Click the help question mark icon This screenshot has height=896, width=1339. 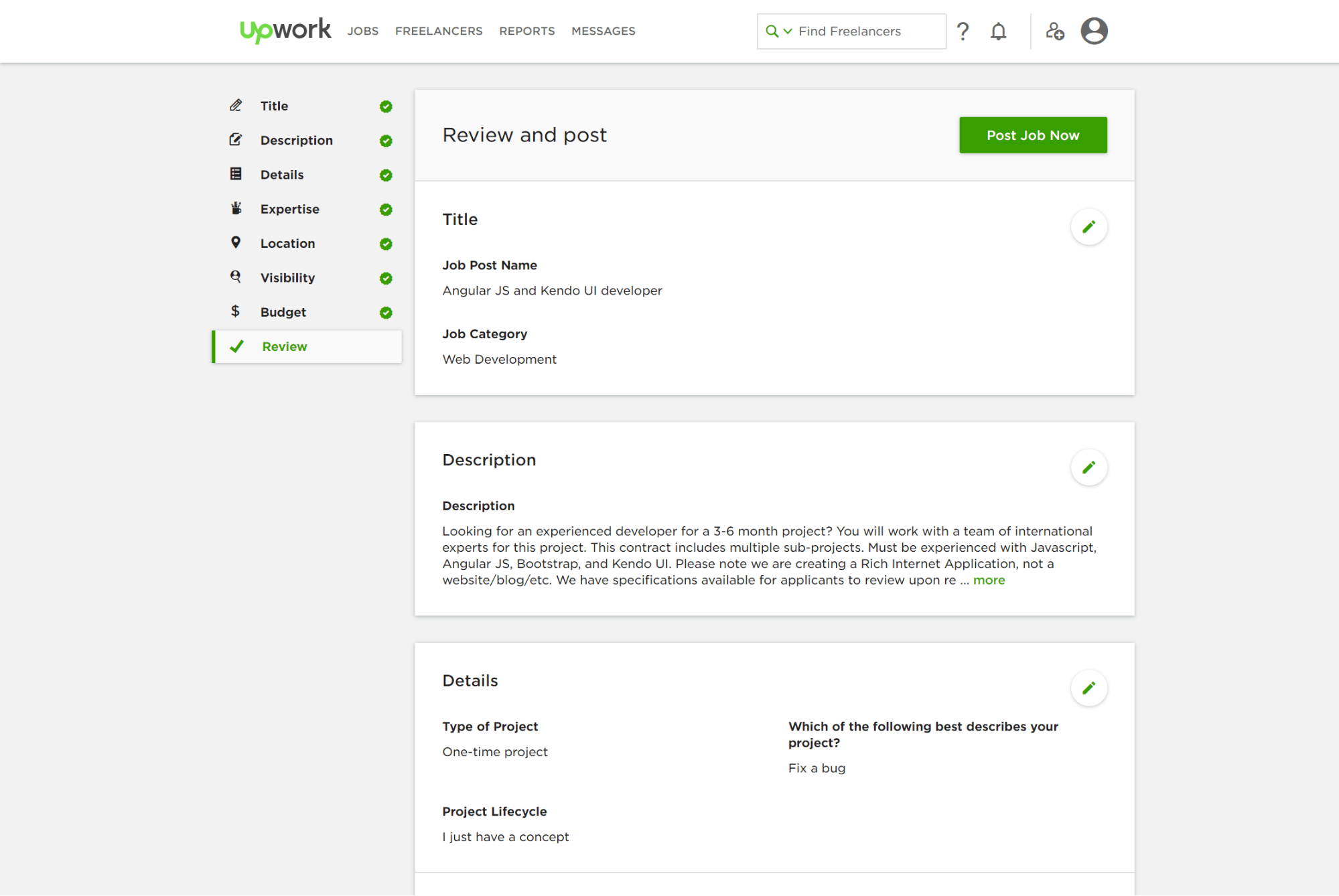tap(963, 31)
